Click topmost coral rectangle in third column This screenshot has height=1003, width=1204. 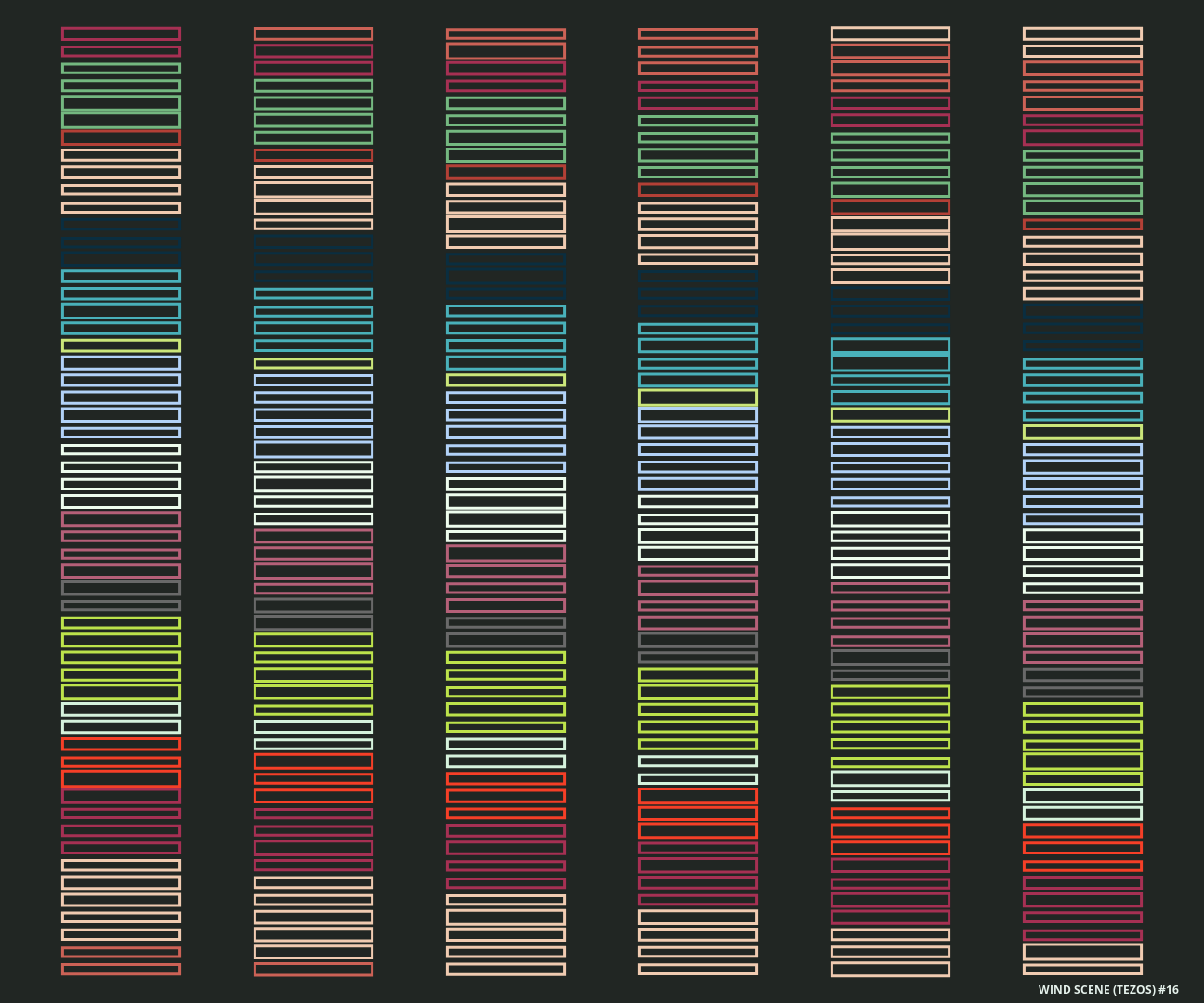[505, 33]
